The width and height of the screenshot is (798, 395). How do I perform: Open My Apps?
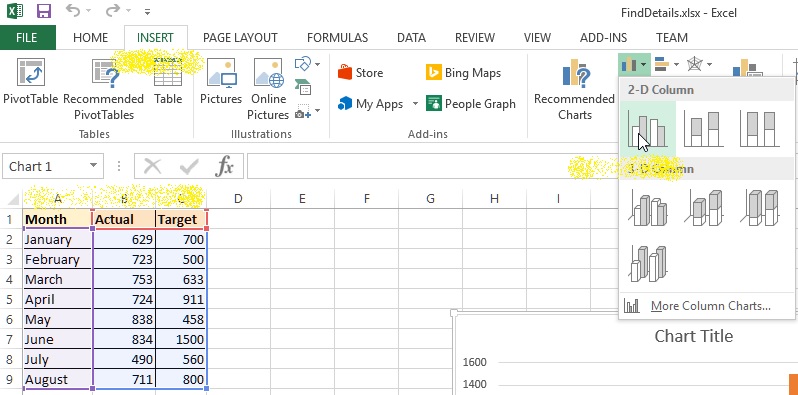click(370, 104)
